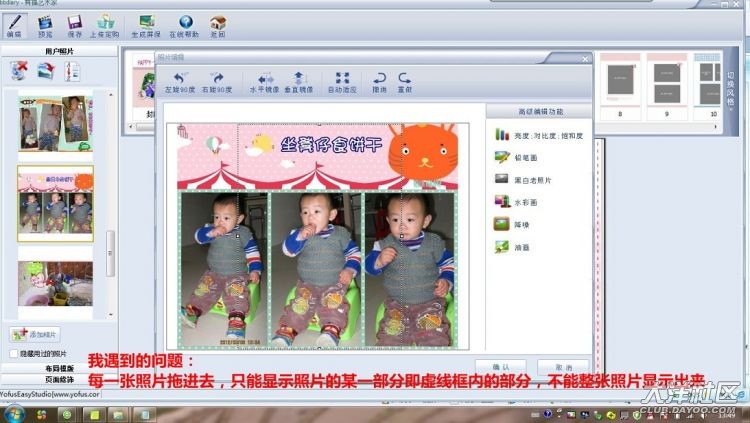750x423 pixels.
Task: Click the save (保存) floppy disk icon
Action: 75,21
